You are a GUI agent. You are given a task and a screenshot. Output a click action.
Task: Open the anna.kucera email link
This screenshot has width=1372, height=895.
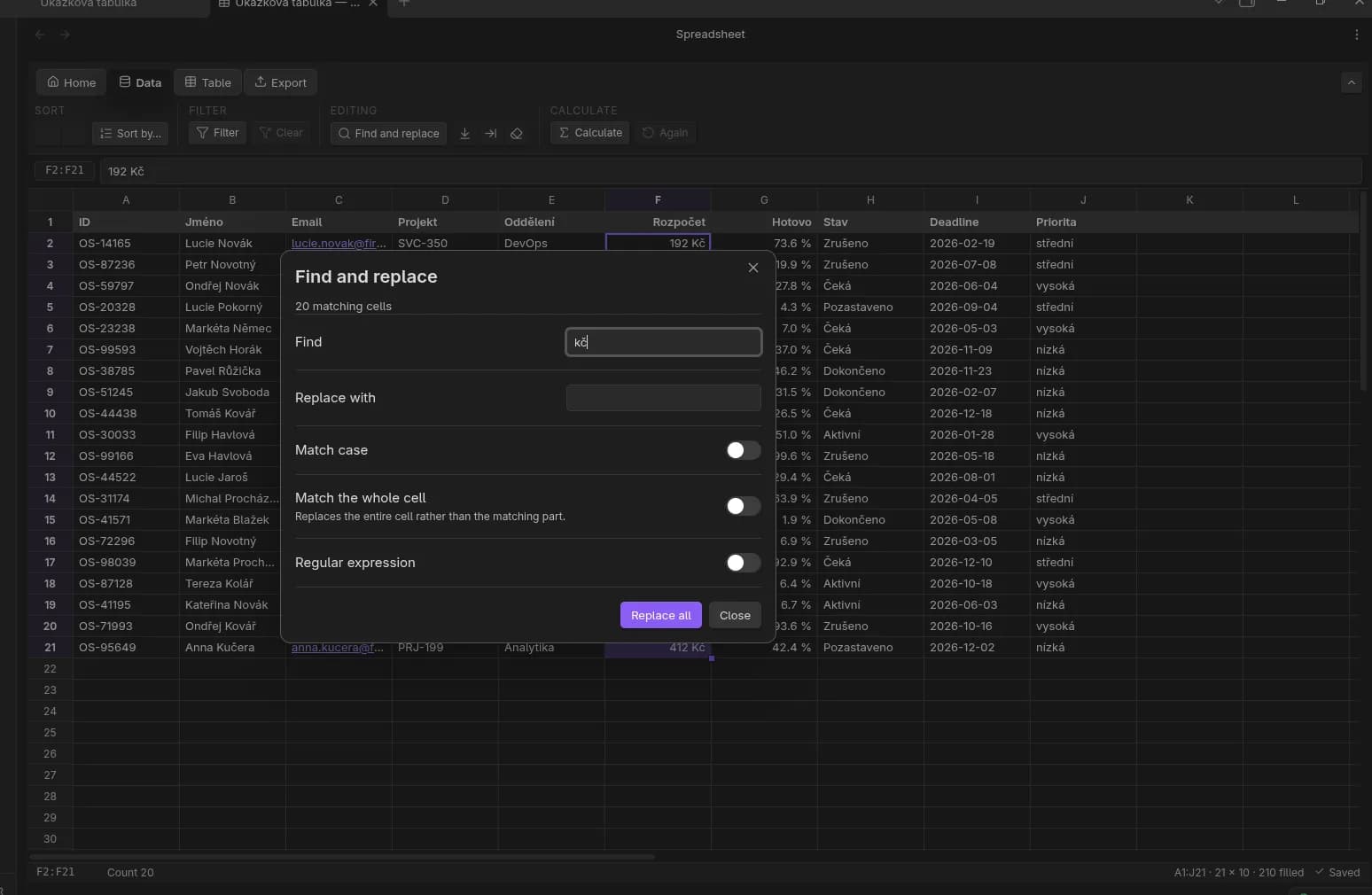click(x=338, y=647)
